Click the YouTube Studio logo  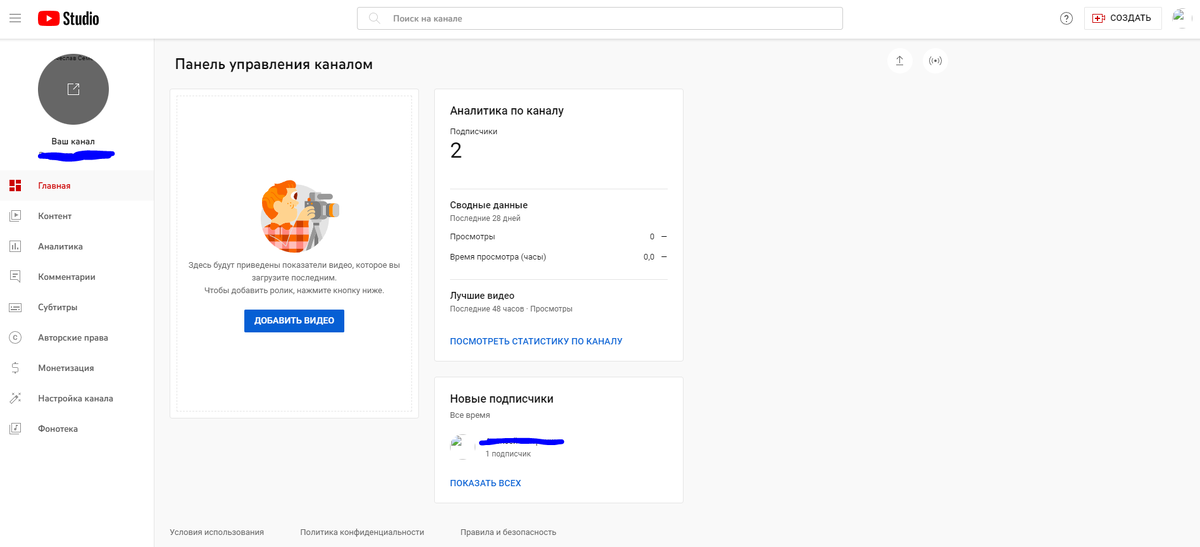coord(68,18)
